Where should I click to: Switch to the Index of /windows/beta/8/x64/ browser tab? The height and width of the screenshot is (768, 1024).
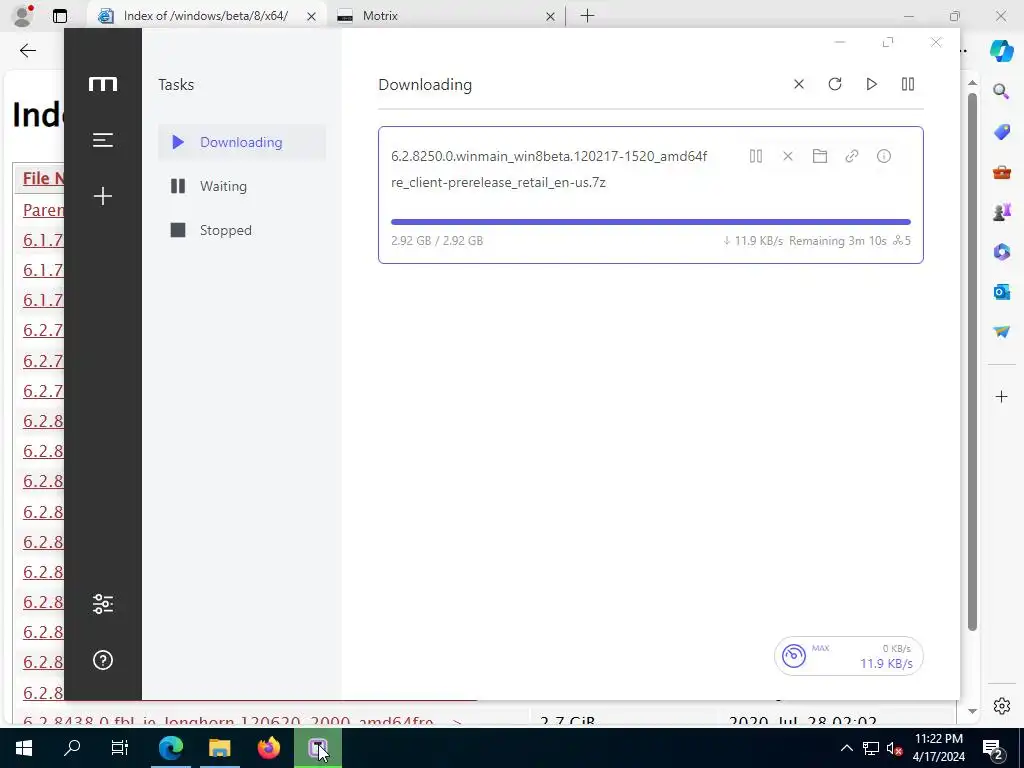(206, 16)
